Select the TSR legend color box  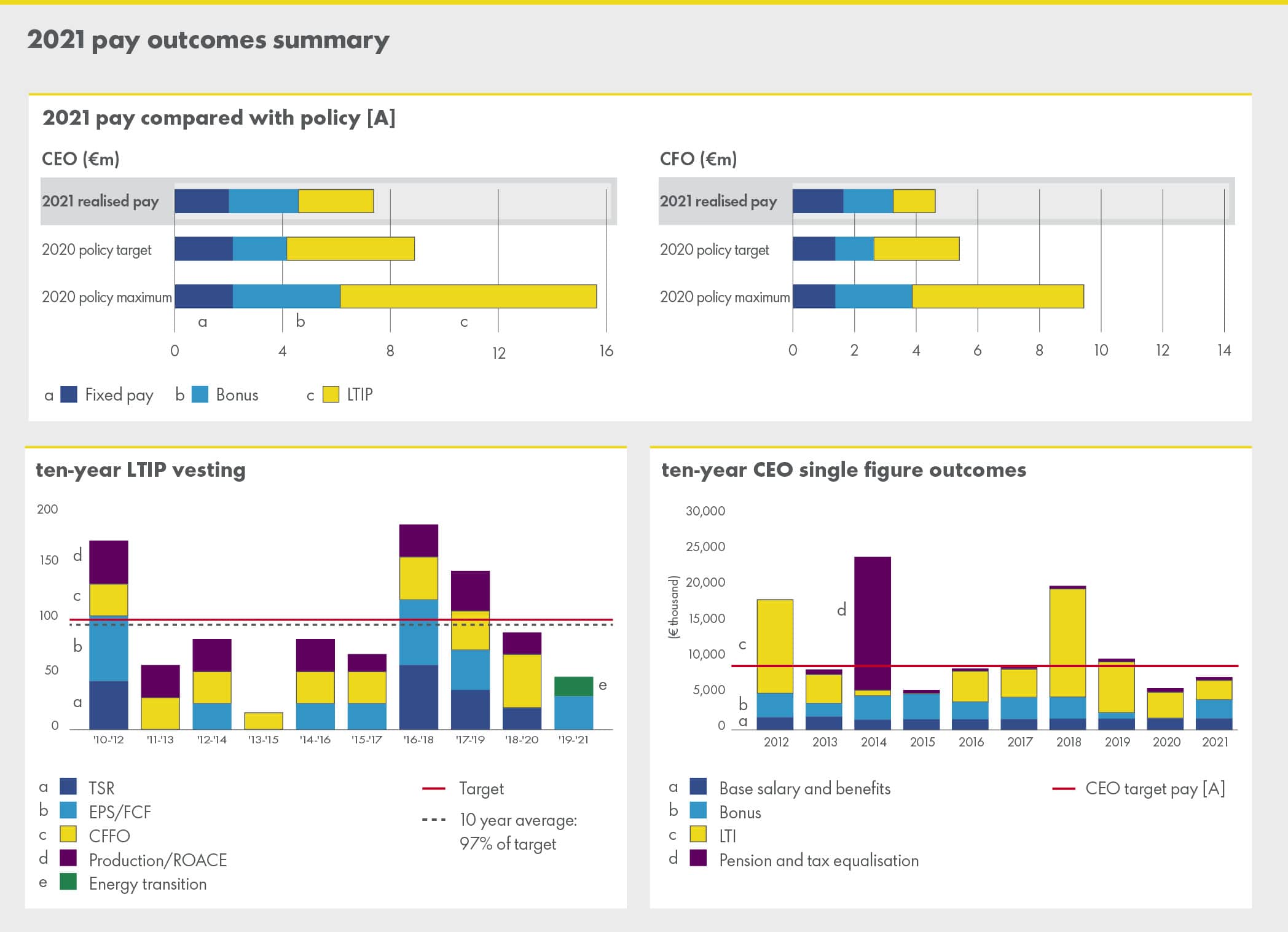click(x=68, y=786)
